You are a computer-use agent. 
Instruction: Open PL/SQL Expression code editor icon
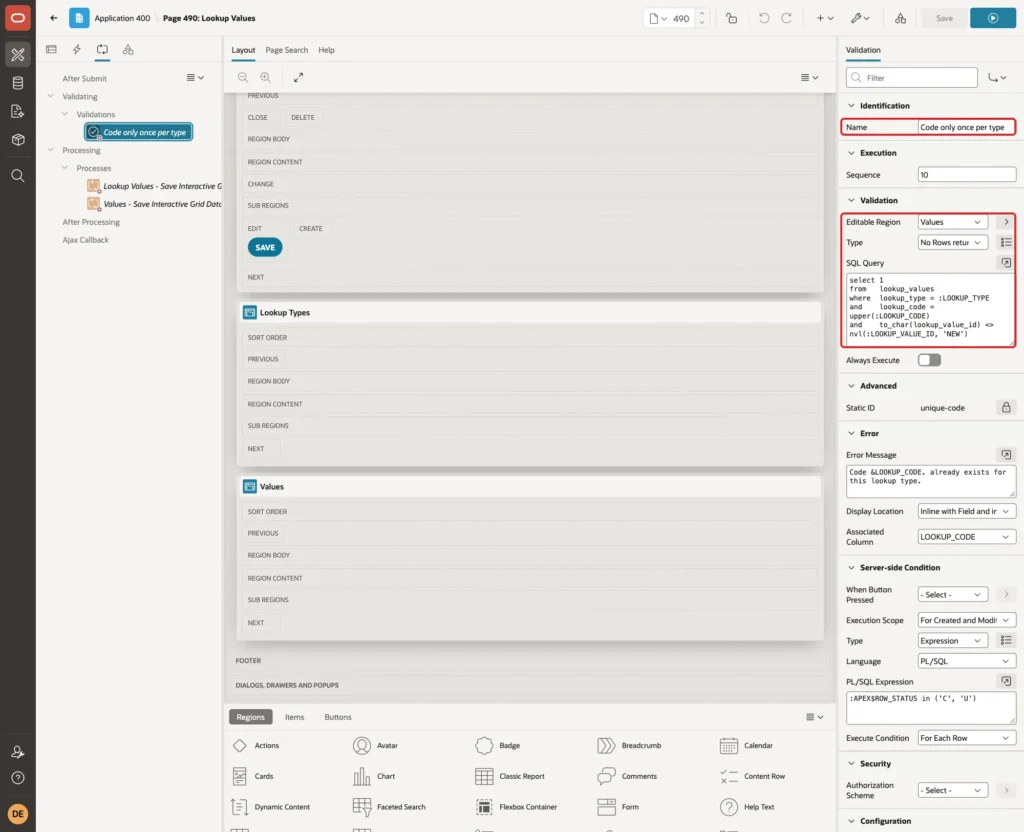point(1006,681)
